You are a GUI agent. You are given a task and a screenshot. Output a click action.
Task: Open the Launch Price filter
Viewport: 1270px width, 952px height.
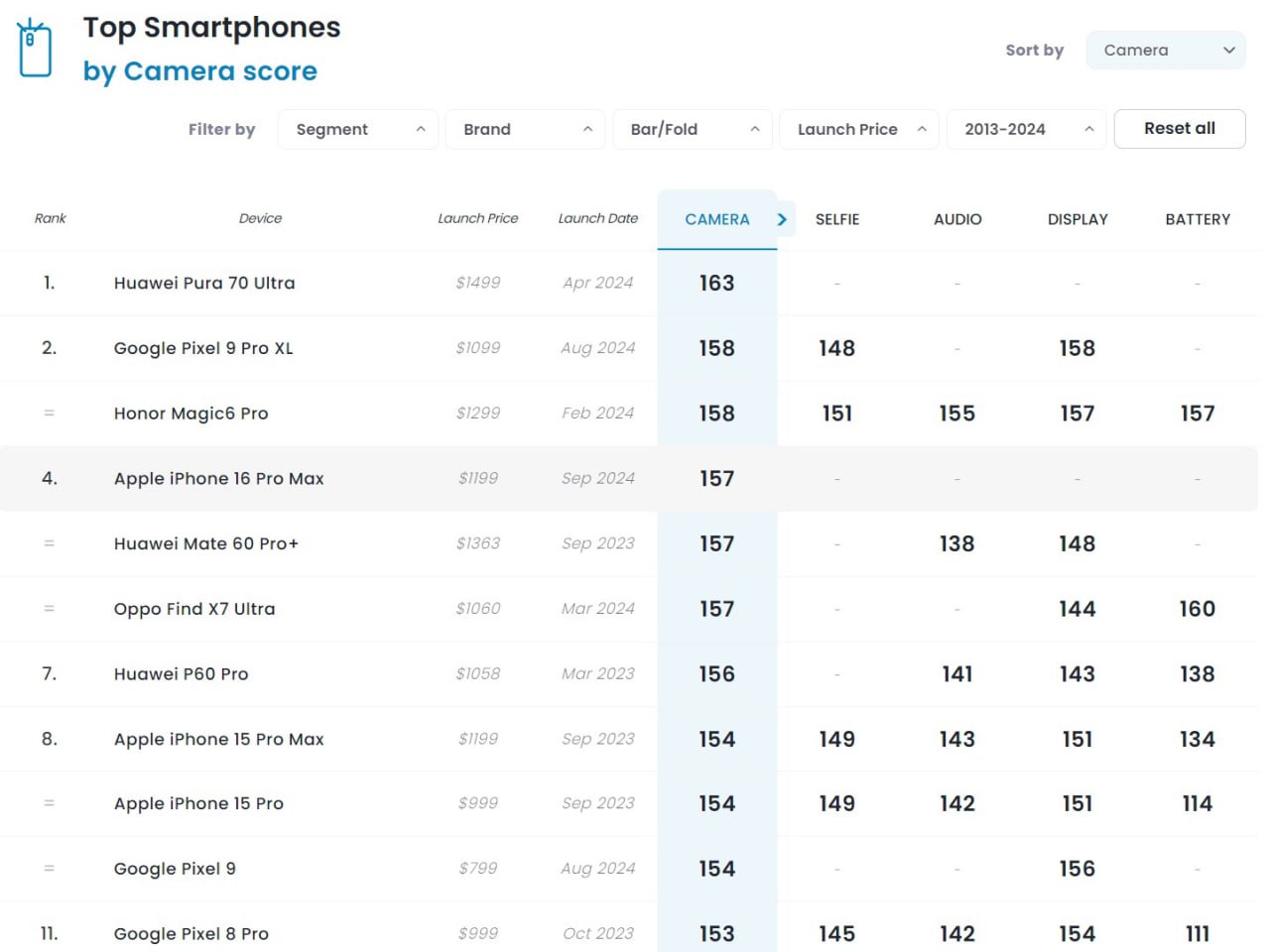click(859, 129)
